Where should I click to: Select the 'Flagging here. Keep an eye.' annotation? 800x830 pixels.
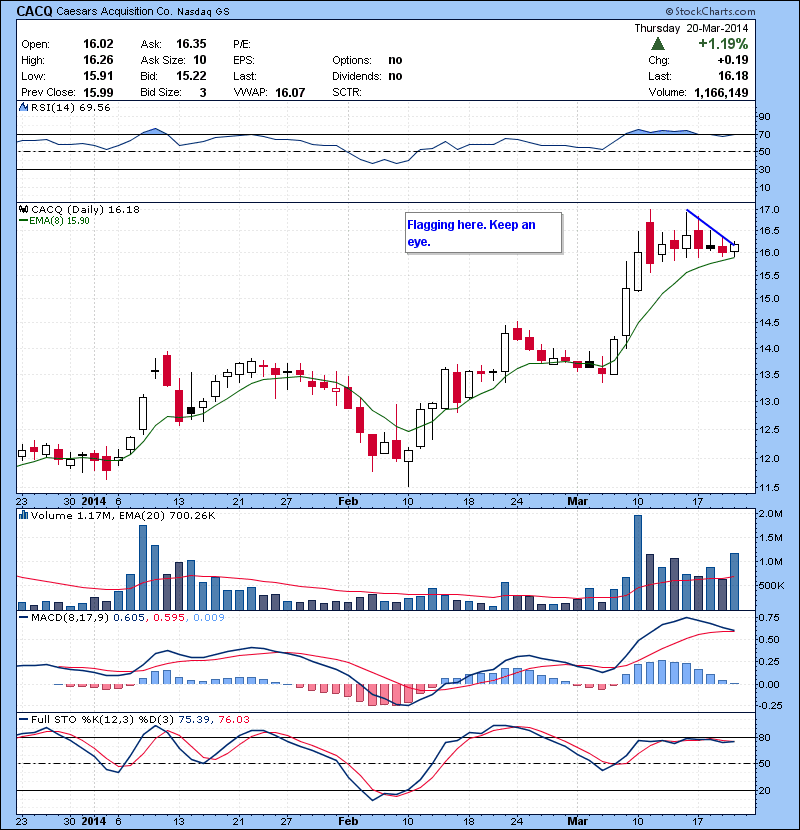[482, 233]
